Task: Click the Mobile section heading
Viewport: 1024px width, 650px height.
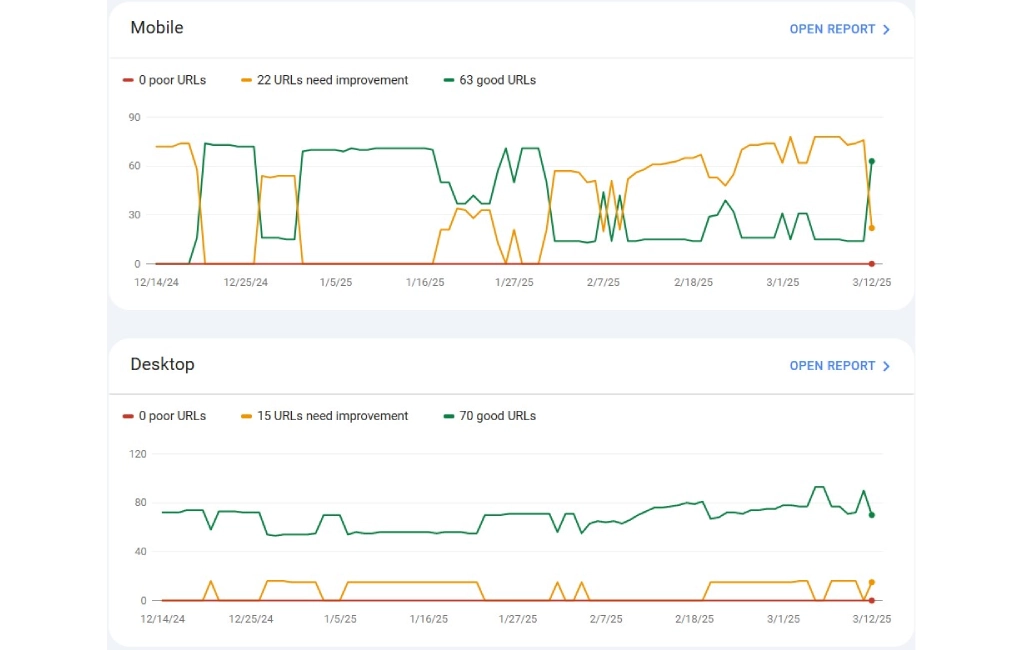Action: click(x=157, y=28)
